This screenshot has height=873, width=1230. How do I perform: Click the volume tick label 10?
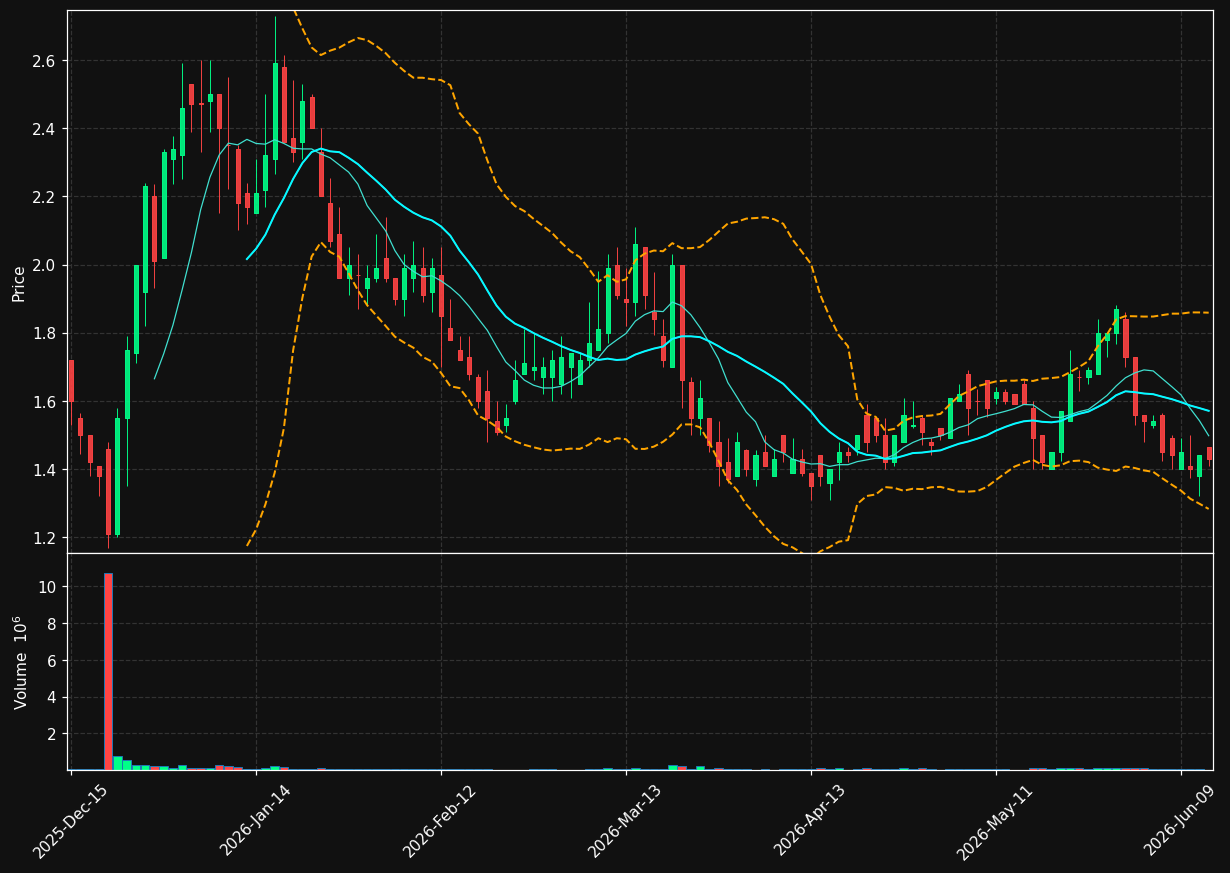pos(49,587)
